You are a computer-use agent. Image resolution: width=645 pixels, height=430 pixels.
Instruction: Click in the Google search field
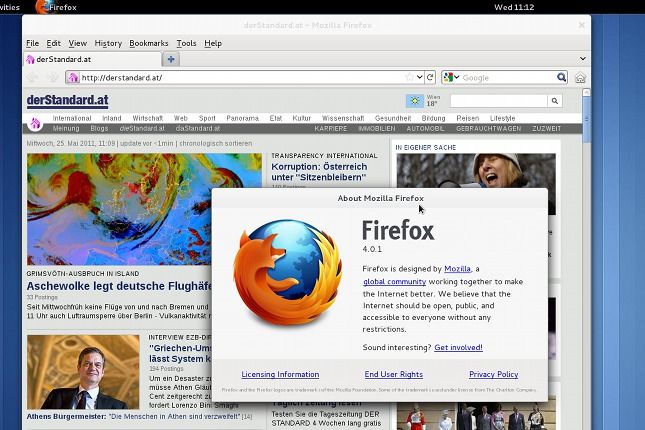click(508, 77)
